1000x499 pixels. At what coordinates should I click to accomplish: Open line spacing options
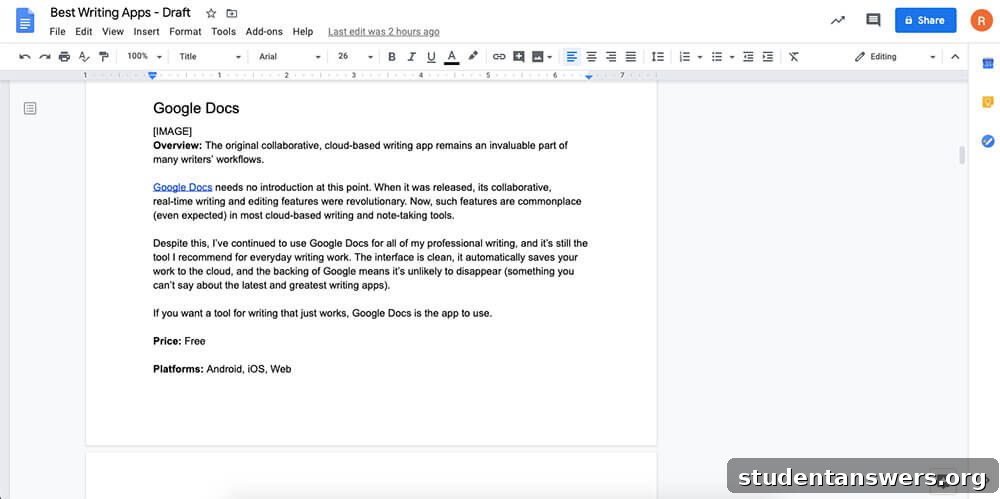tap(658, 57)
